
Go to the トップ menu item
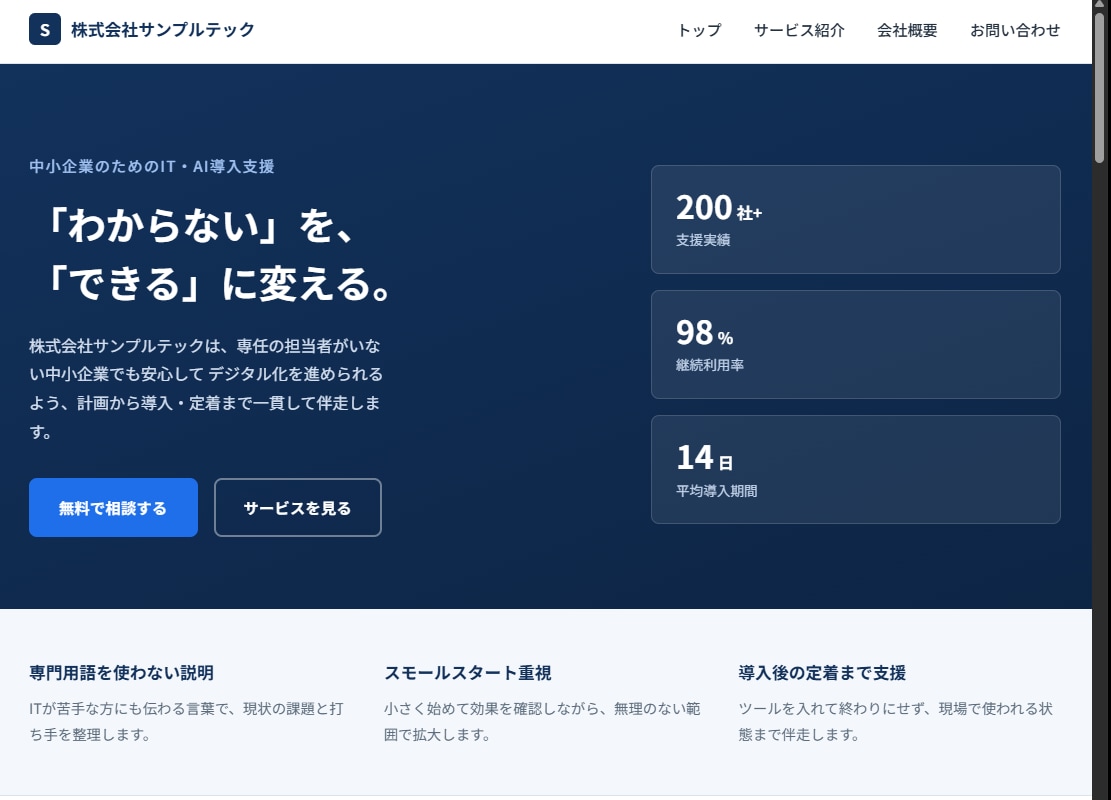[699, 30]
